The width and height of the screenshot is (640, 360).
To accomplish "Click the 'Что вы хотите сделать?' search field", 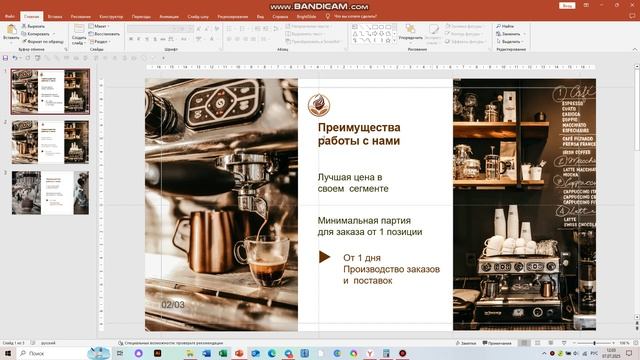I will (355, 17).
